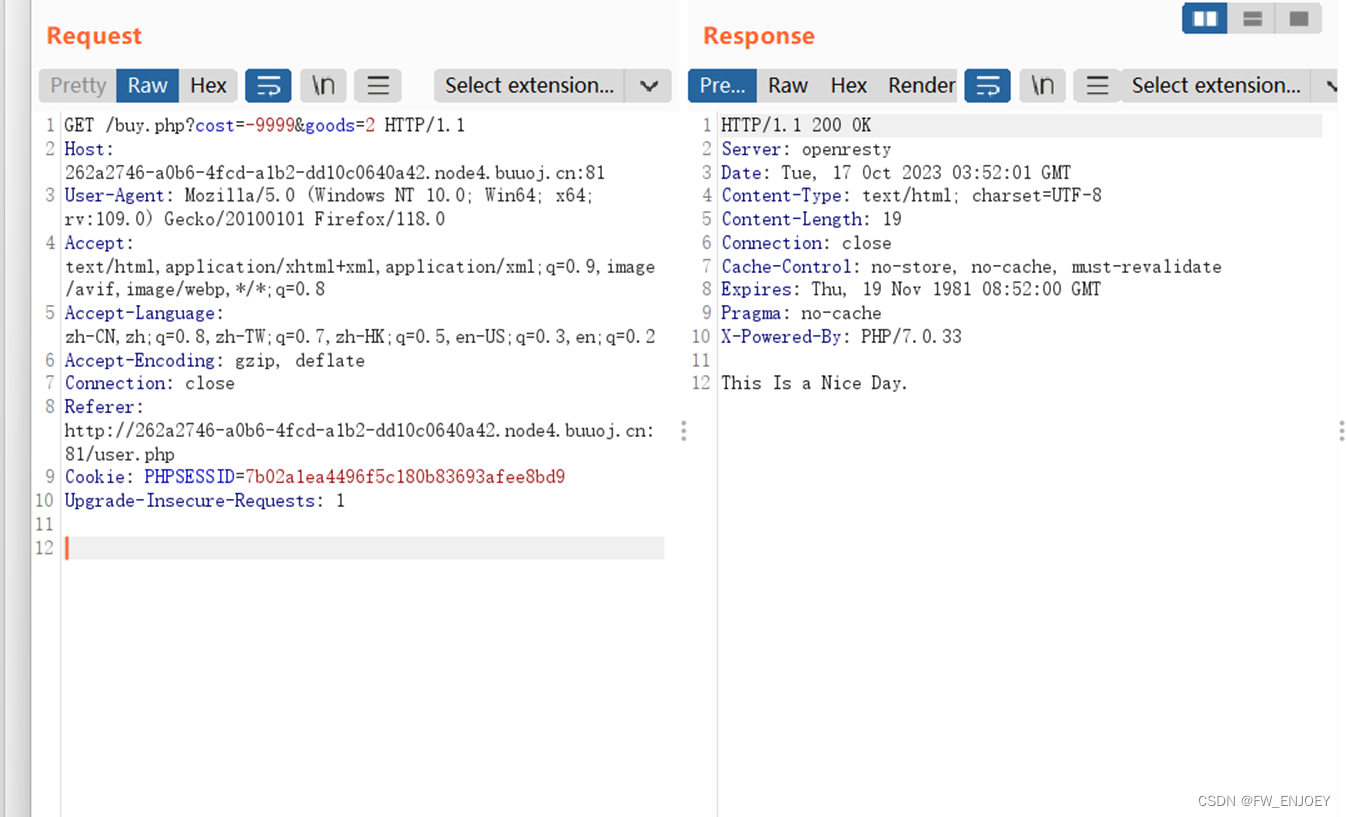The width and height of the screenshot is (1346, 817).
Task: Choose combined single-pane layout icon
Action: [x=1299, y=18]
